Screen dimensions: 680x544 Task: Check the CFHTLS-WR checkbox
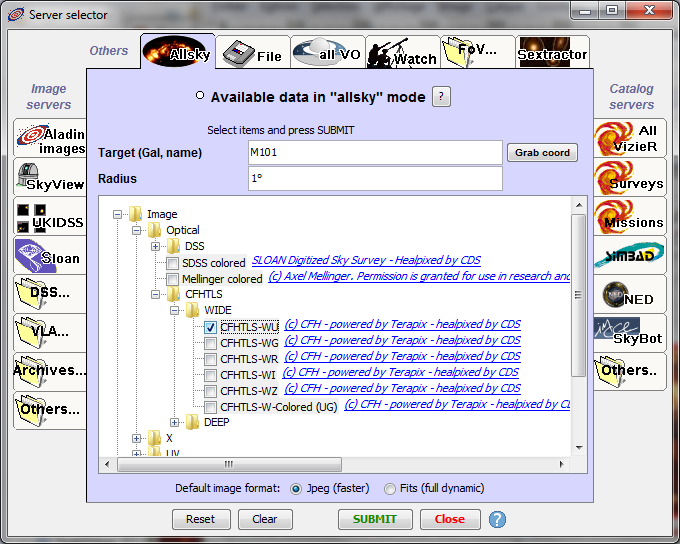tap(210, 359)
